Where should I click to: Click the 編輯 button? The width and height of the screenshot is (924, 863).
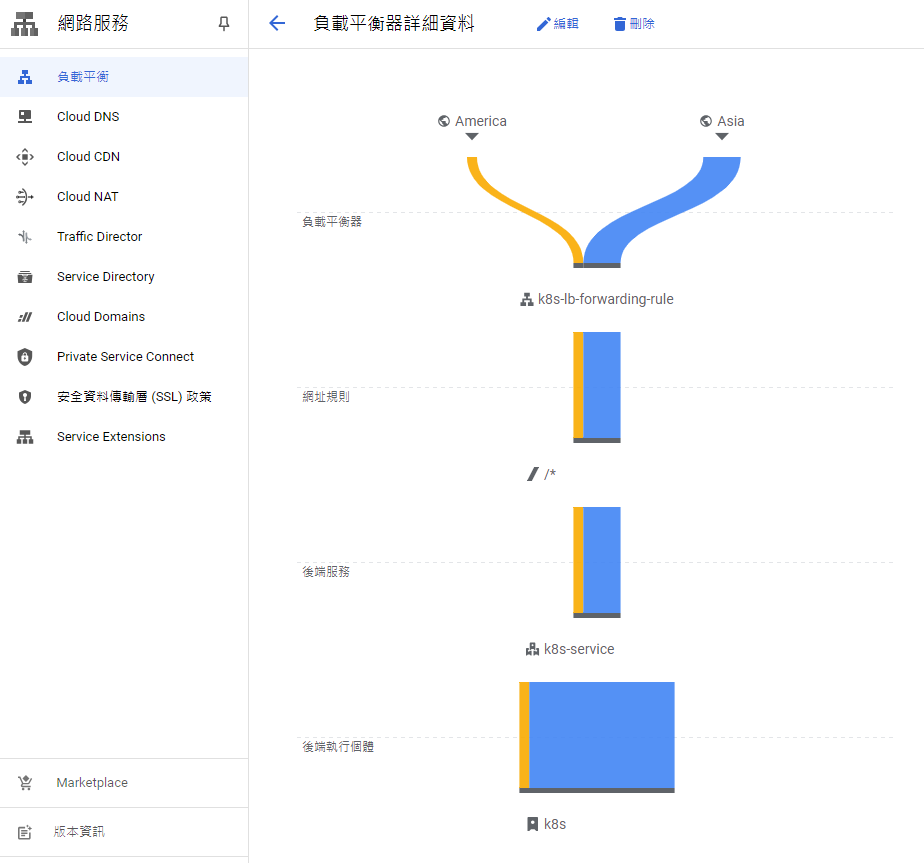tap(557, 24)
